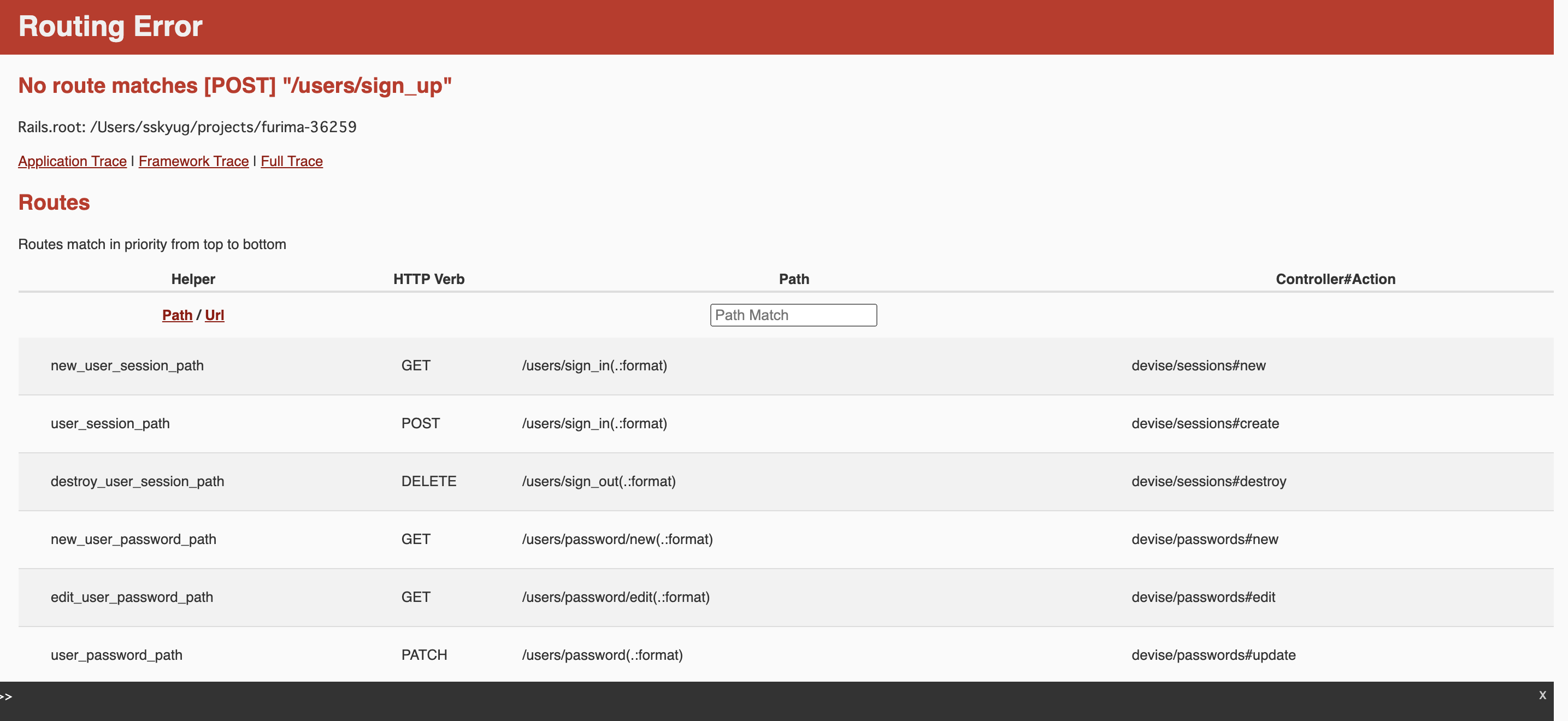Image resolution: width=1568 pixels, height=721 pixels.
Task: Click the Controller#Action column header
Action: coord(1335,279)
